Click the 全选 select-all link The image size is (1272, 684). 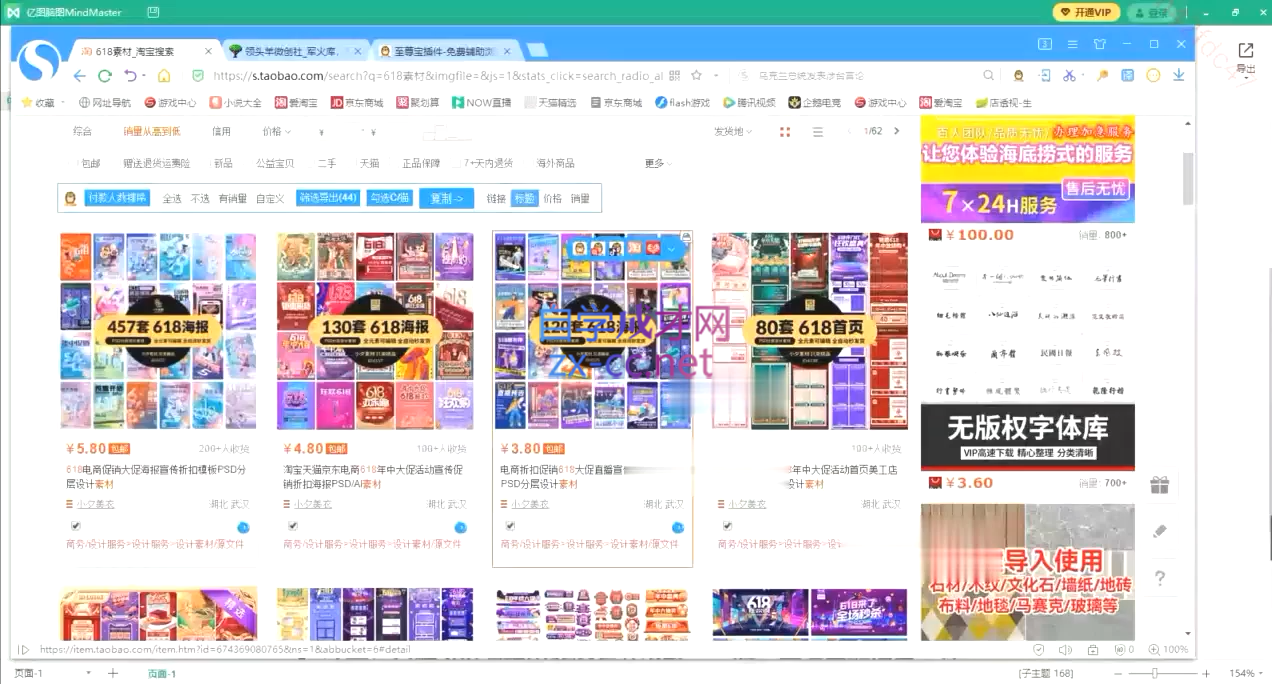[x=172, y=198]
